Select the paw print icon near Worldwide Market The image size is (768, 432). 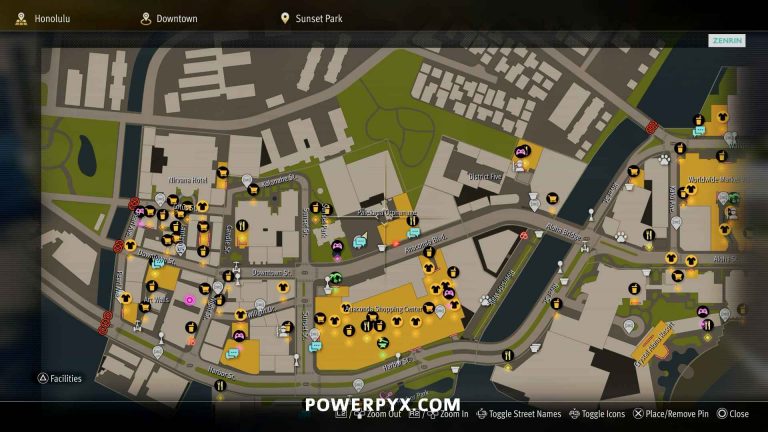tap(664, 159)
